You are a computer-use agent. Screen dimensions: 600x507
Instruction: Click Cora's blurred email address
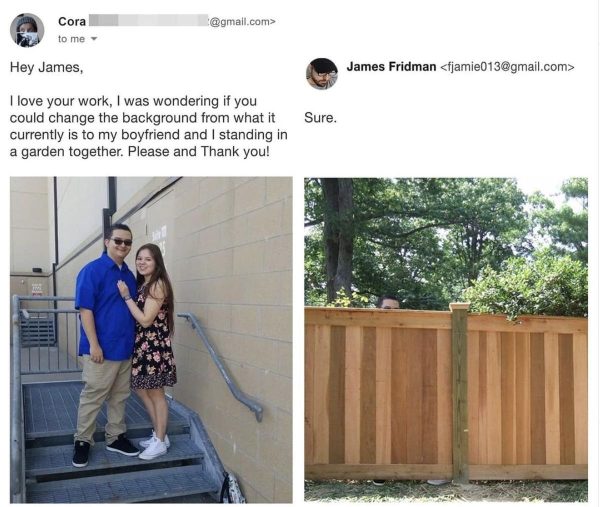182,21
